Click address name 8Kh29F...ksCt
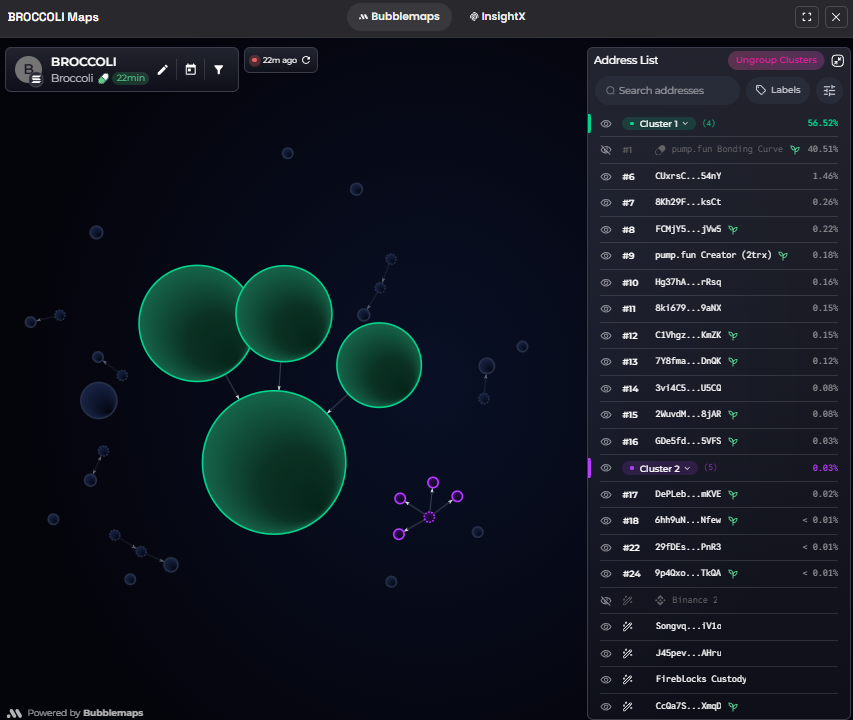This screenshot has height=720, width=853. point(688,202)
